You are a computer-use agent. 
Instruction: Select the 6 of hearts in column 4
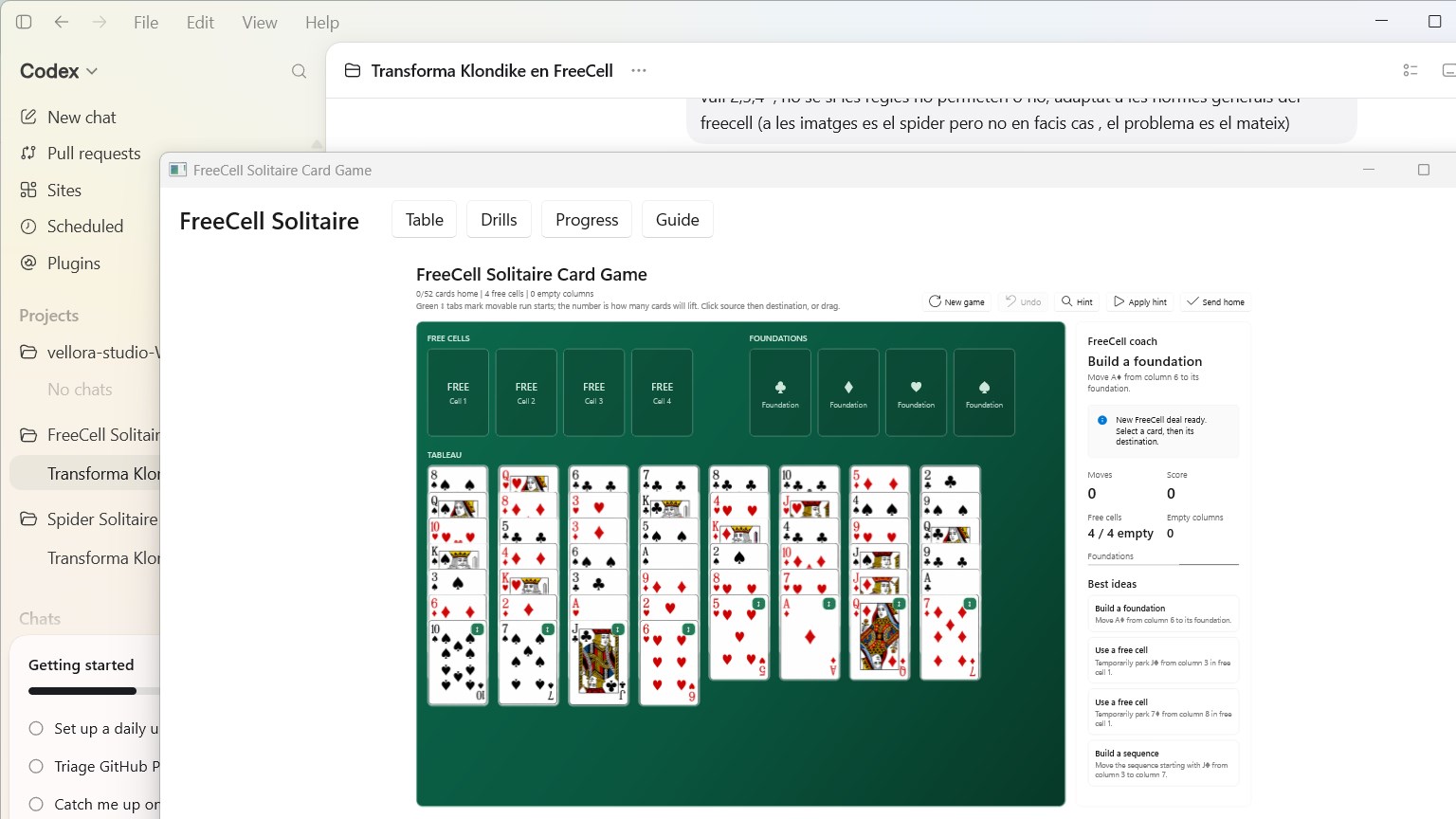point(669,663)
